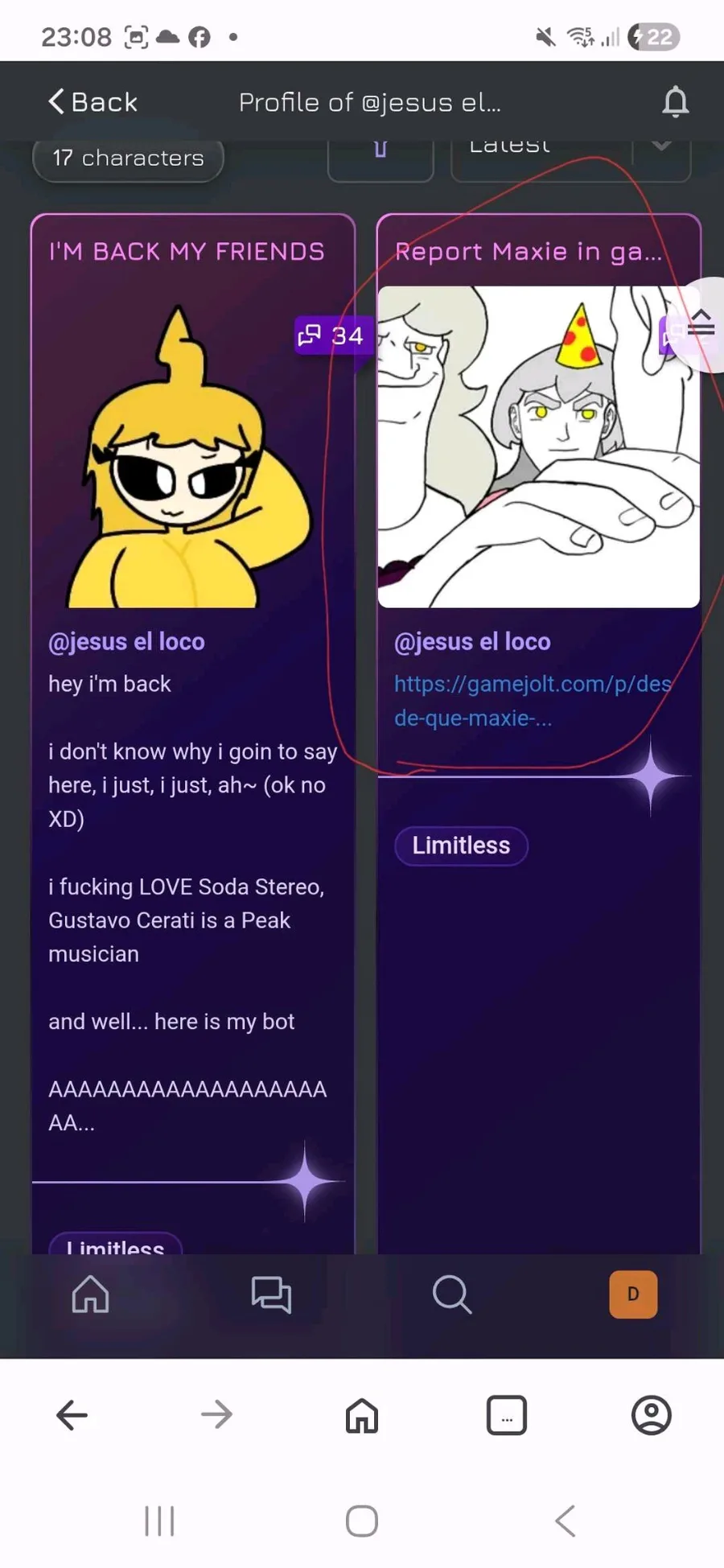724x1568 pixels.
Task: Open the 17 characters filter chip
Action: (128, 158)
